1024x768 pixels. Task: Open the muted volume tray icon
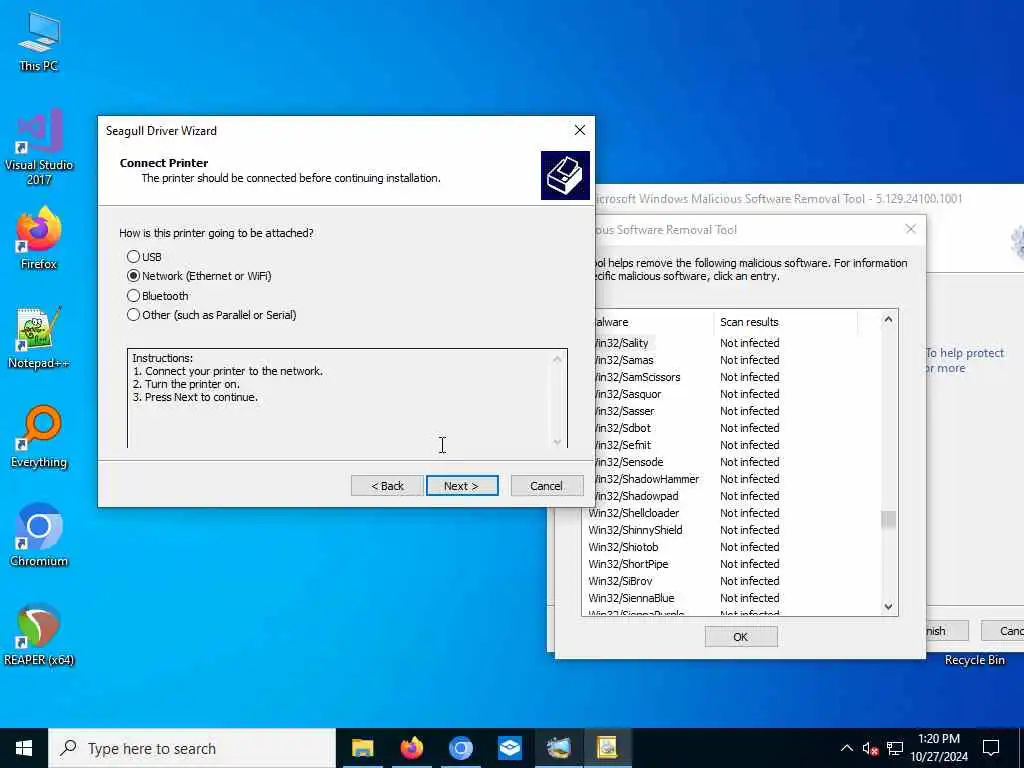pos(870,748)
